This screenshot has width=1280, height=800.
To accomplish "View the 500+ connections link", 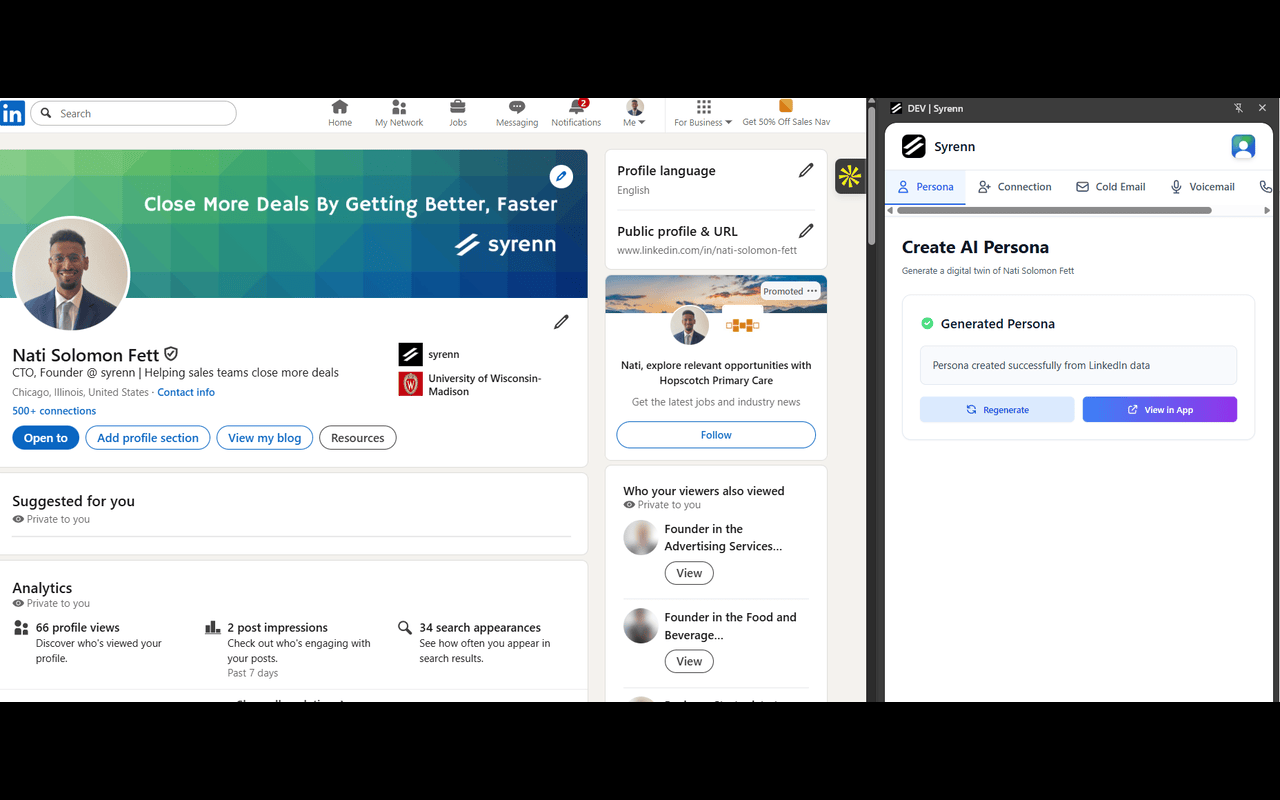I will [x=54, y=411].
